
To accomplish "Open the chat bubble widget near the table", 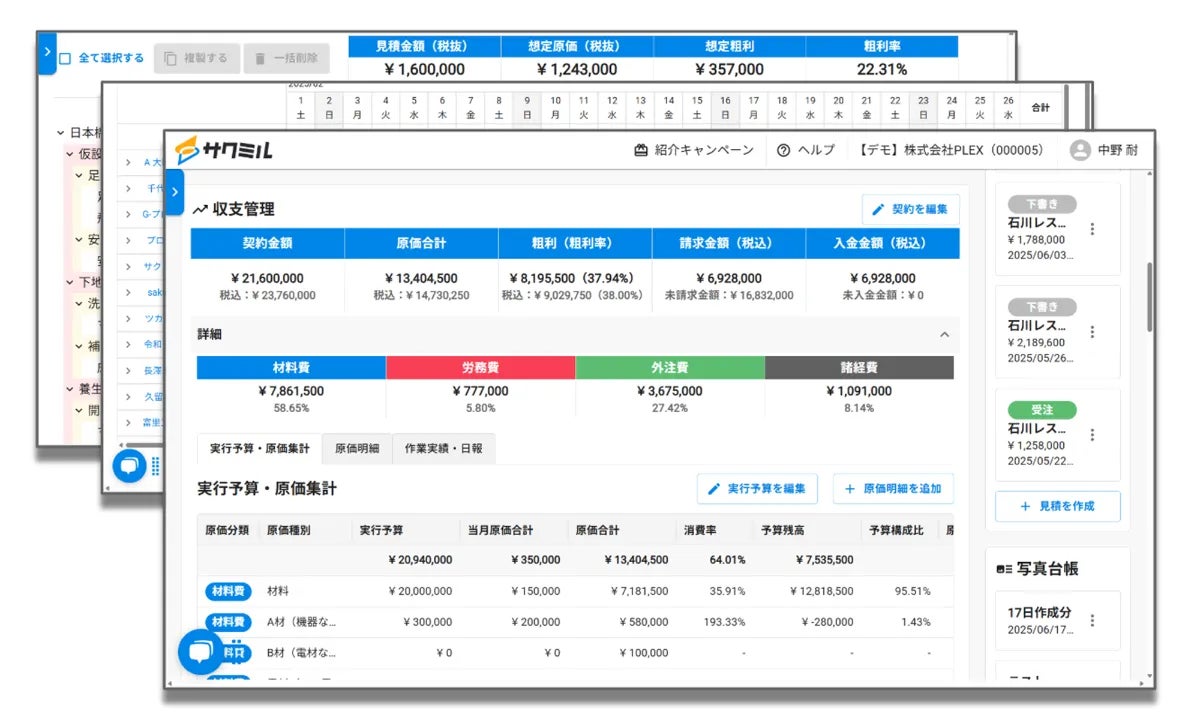I will (200, 652).
